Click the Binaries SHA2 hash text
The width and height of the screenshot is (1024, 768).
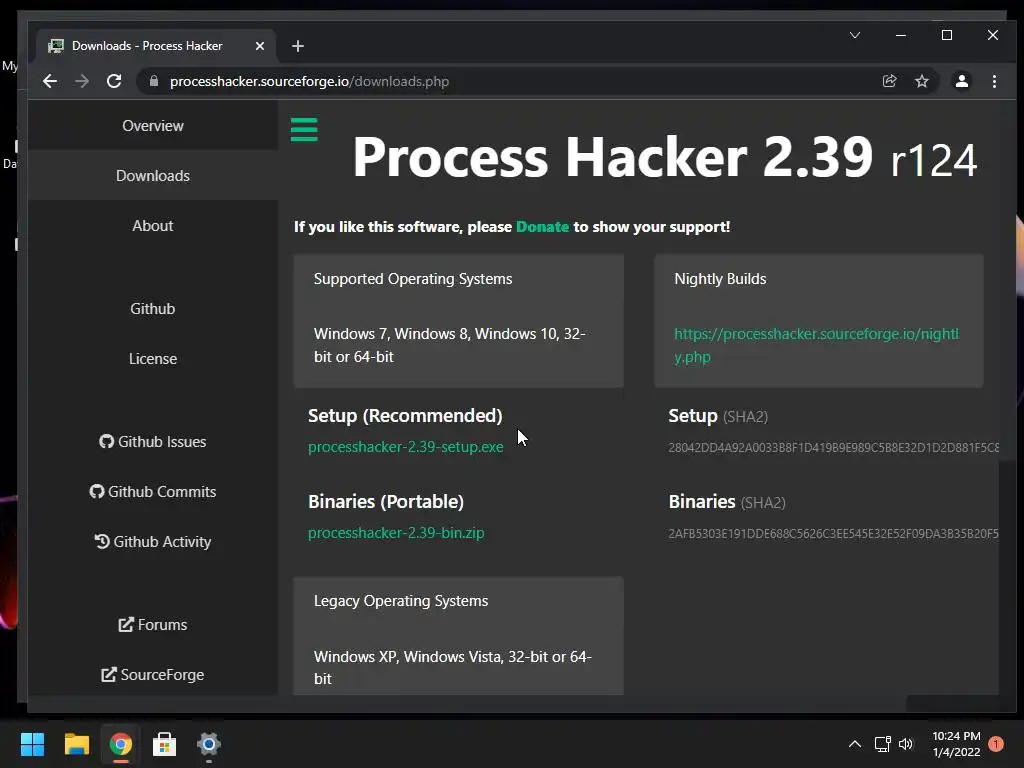pos(833,534)
